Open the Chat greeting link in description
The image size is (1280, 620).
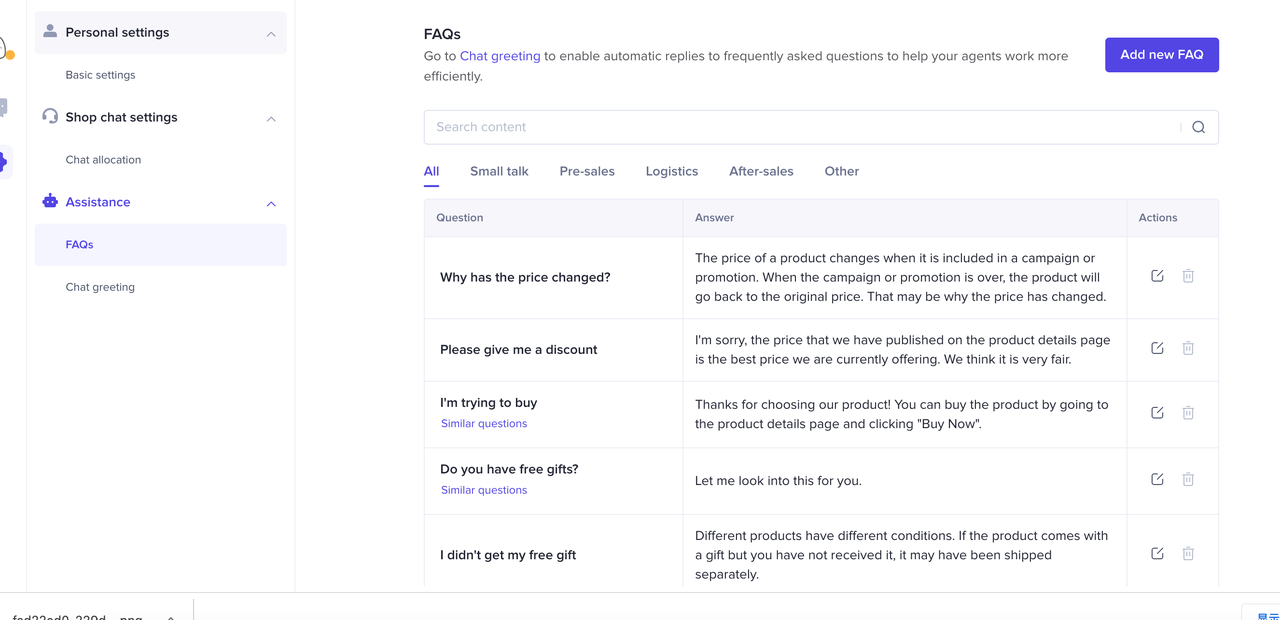point(500,56)
